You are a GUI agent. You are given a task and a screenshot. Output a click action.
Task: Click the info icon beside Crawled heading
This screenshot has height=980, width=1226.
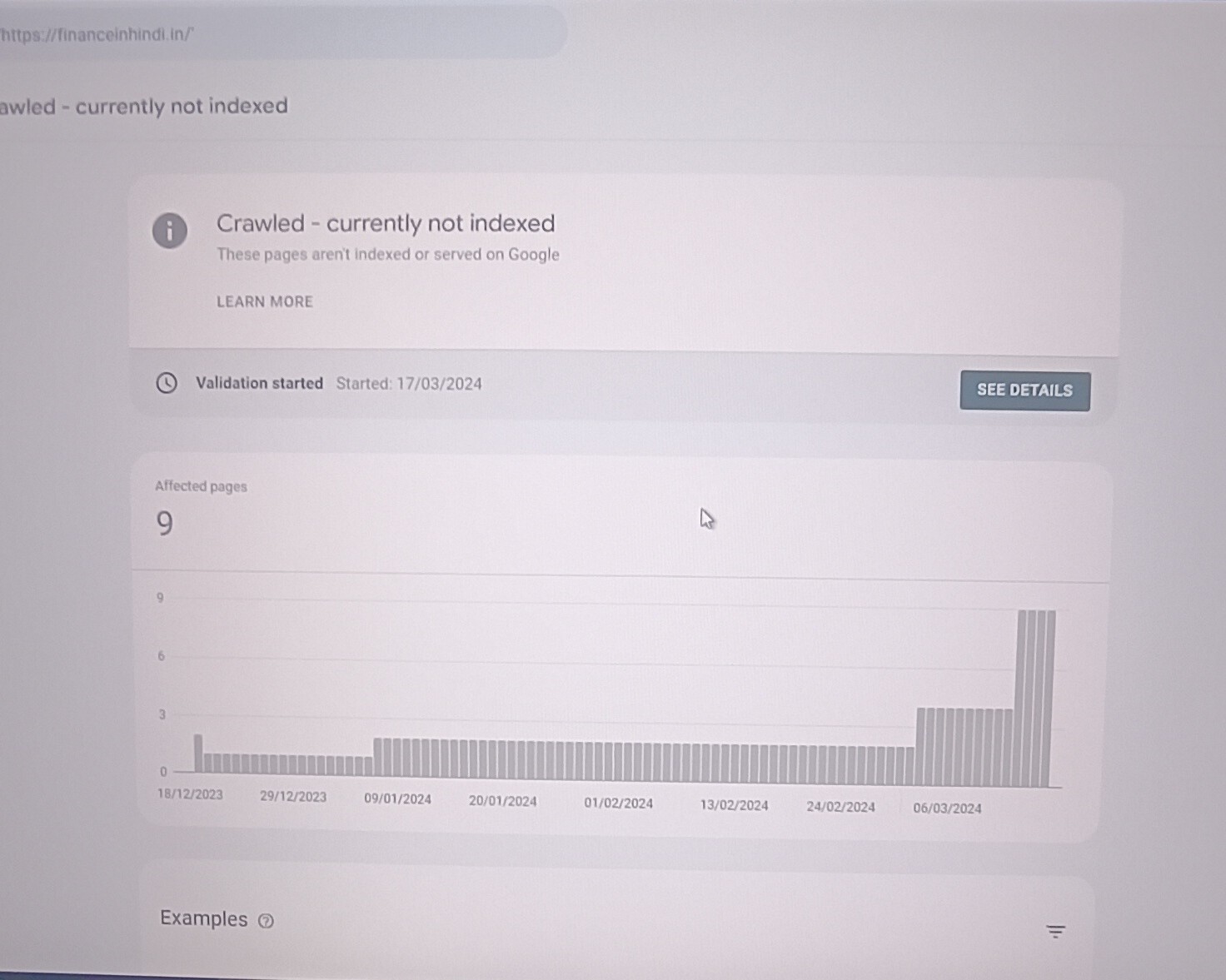pyautogui.click(x=169, y=231)
